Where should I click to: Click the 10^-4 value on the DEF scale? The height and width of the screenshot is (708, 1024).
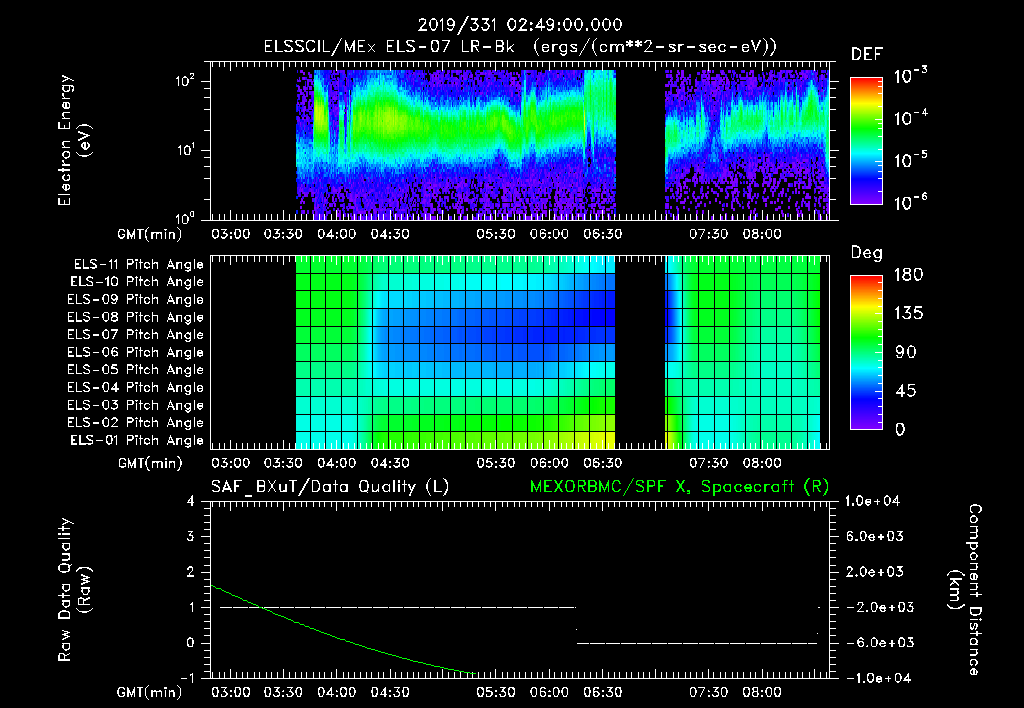tap(910, 118)
